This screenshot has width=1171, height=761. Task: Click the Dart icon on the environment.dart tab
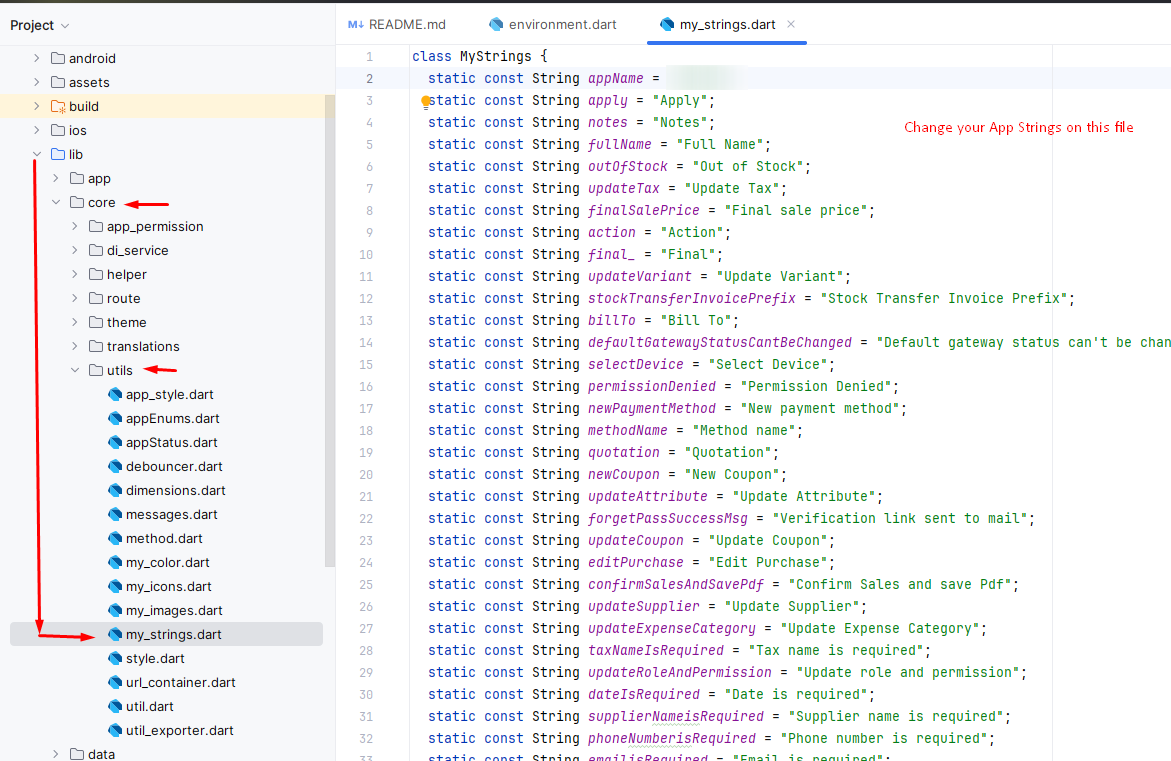(x=495, y=23)
